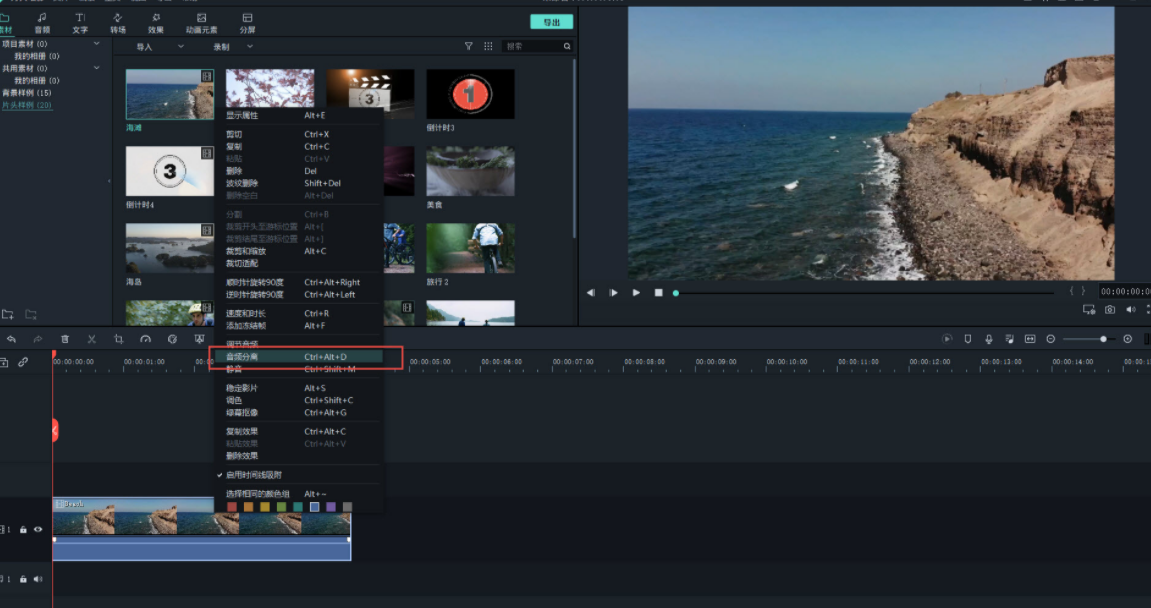
Task: Play the preview video
Action: (x=636, y=292)
